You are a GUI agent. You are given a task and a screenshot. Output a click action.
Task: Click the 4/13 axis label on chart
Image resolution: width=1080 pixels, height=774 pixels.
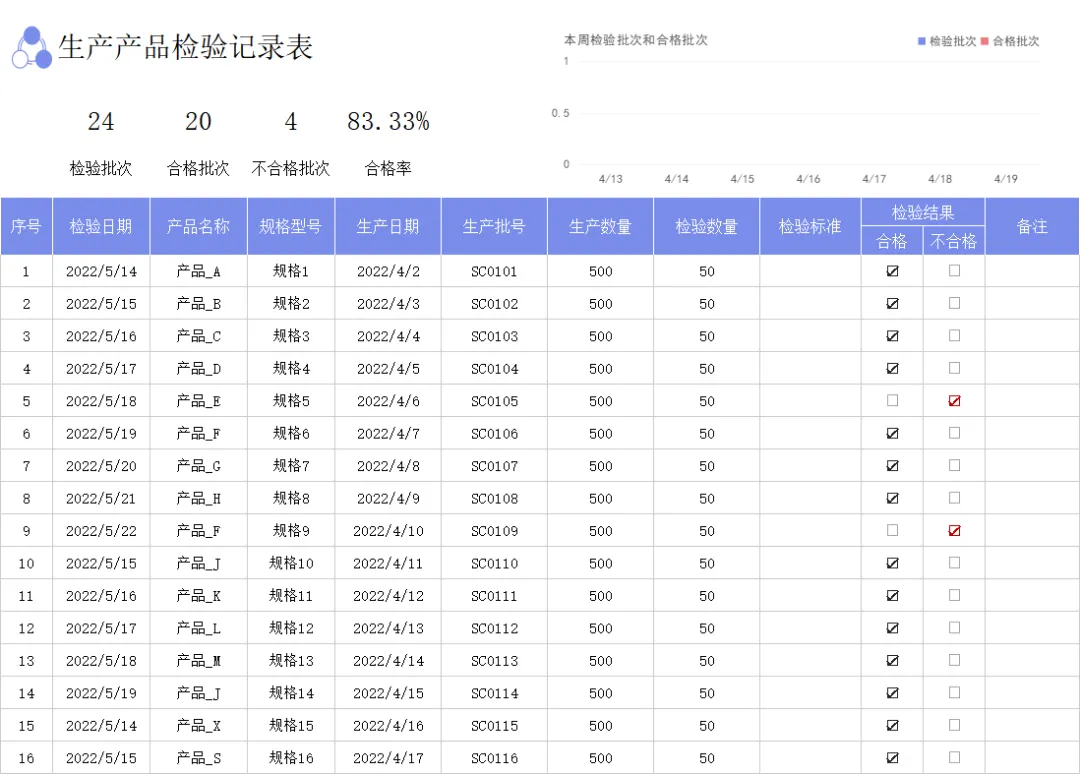610,179
